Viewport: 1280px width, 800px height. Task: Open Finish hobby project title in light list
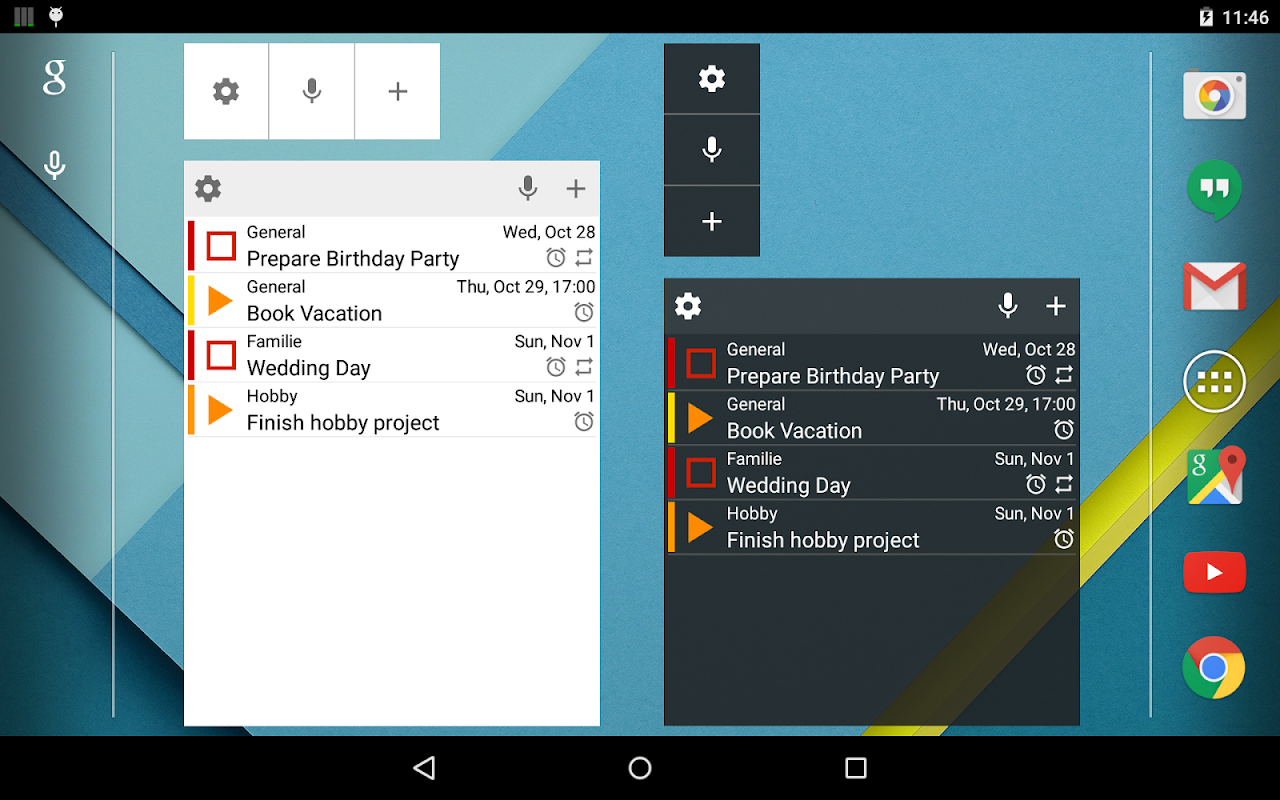pos(343,423)
